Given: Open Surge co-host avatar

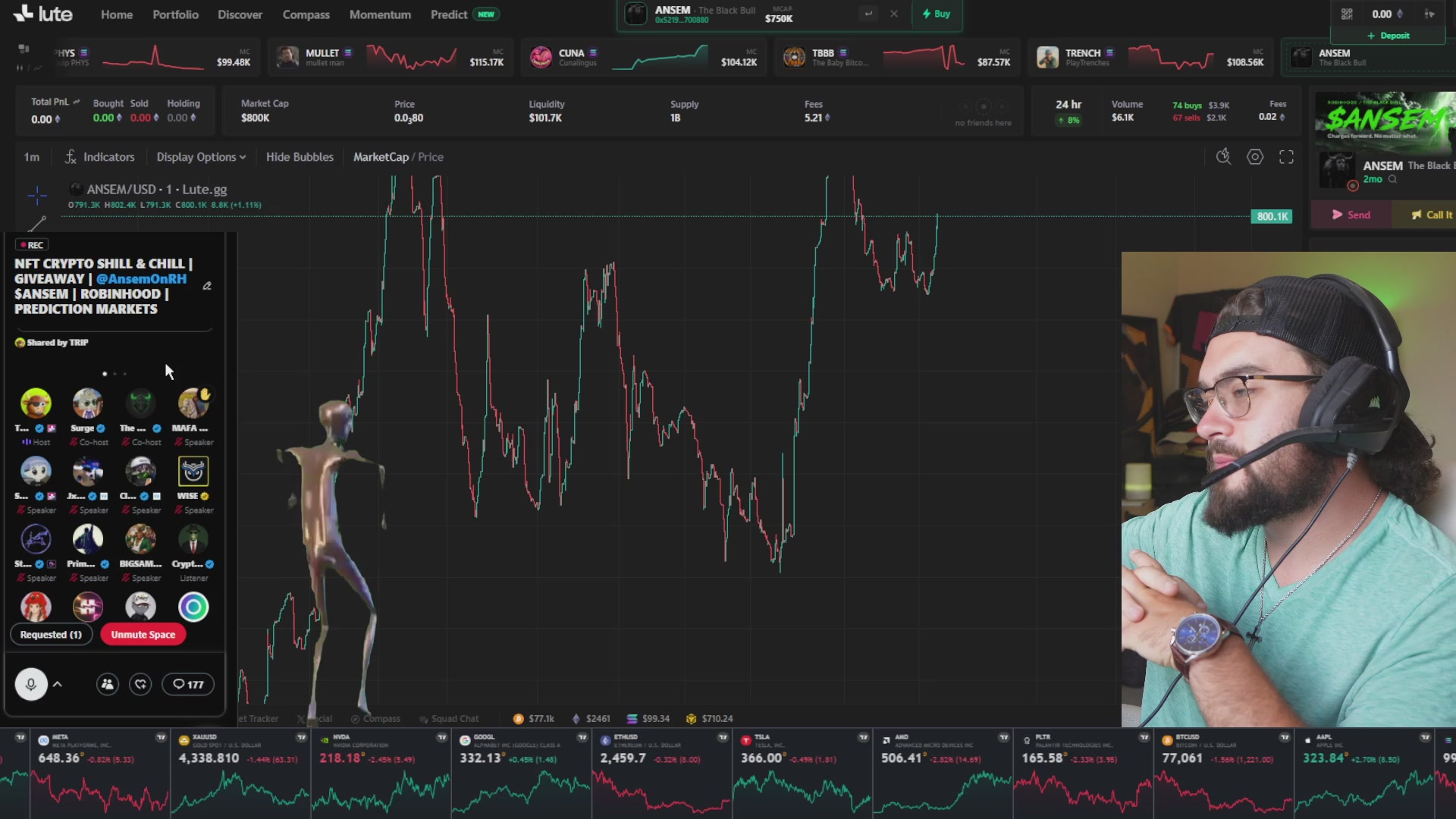Looking at the screenshot, I should coord(88,403).
